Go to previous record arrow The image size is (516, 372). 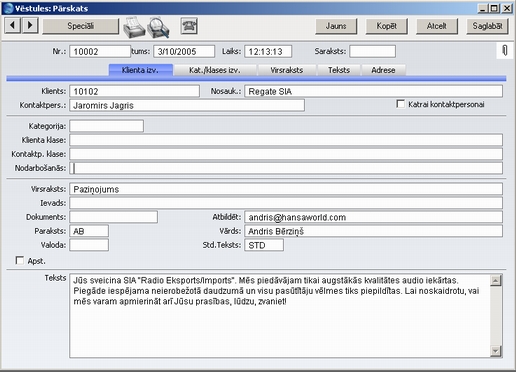[13, 25]
